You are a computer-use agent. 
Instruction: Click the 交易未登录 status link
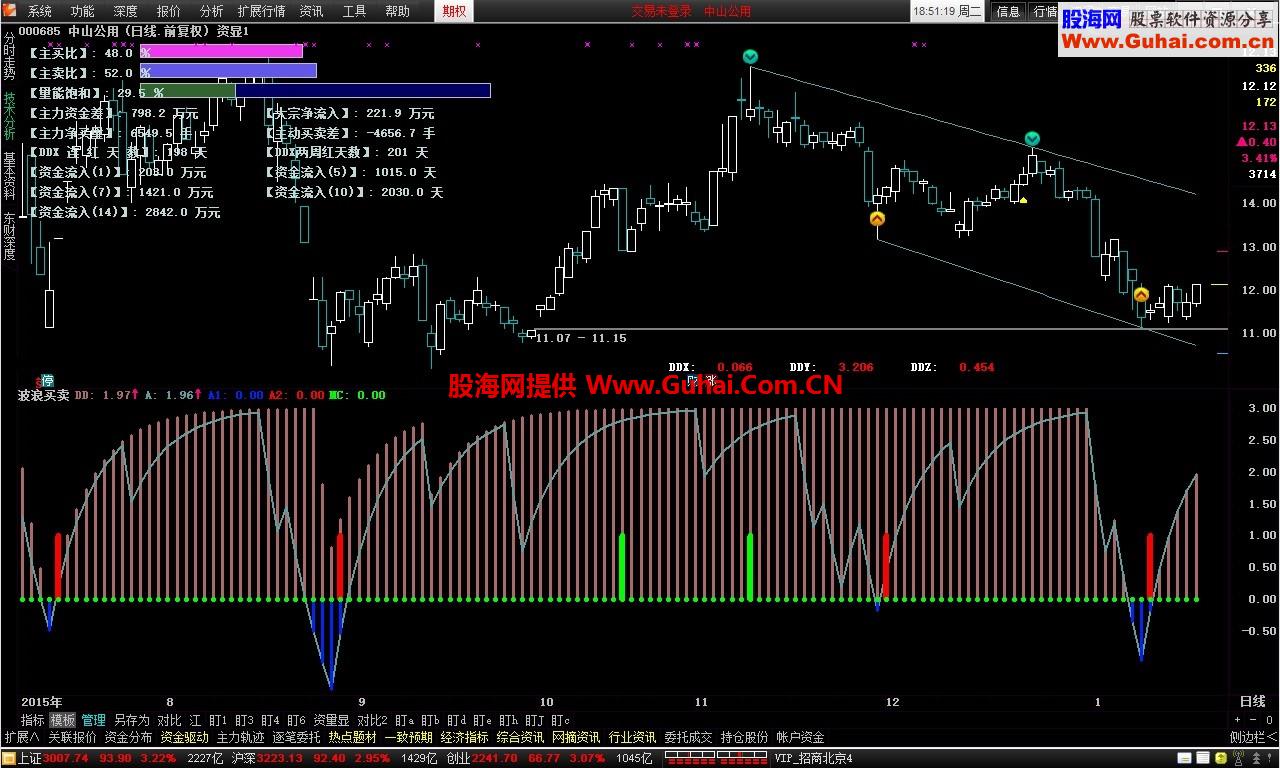pyautogui.click(x=662, y=11)
